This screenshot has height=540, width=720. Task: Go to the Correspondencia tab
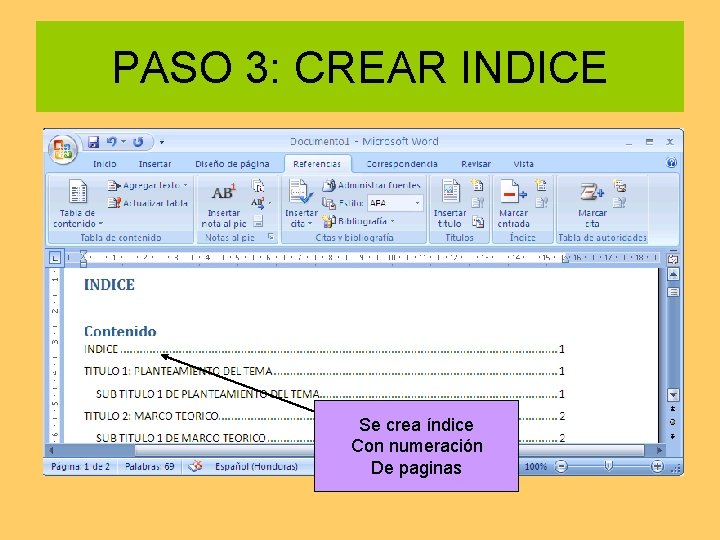click(x=402, y=164)
